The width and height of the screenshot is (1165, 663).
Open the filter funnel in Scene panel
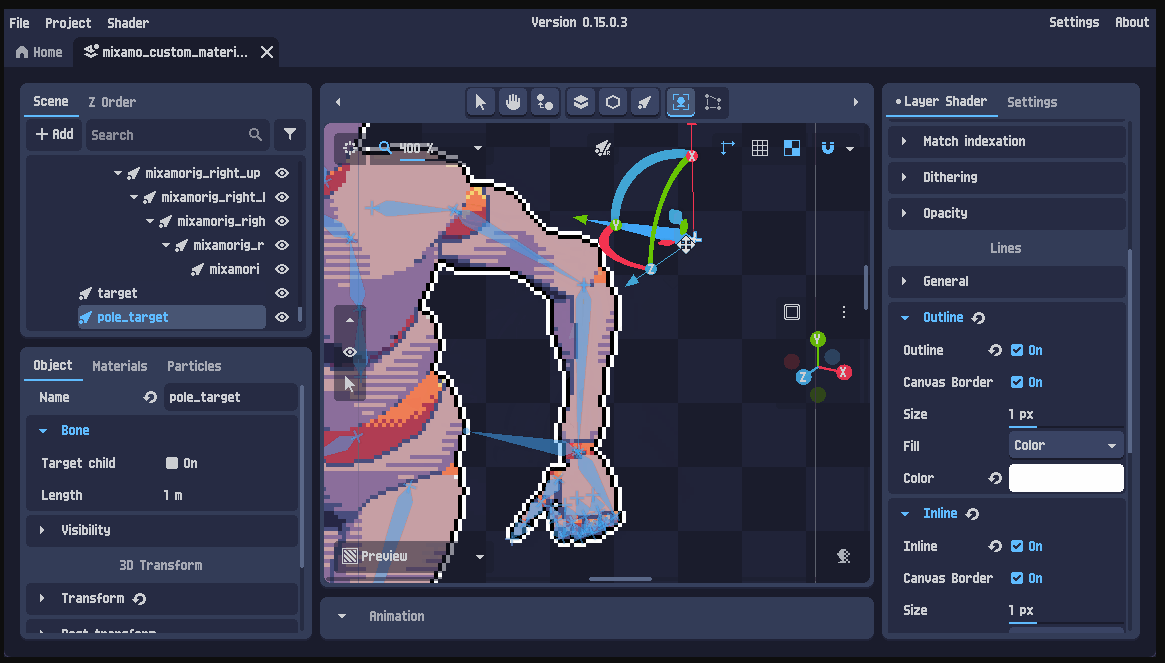(290, 135)
